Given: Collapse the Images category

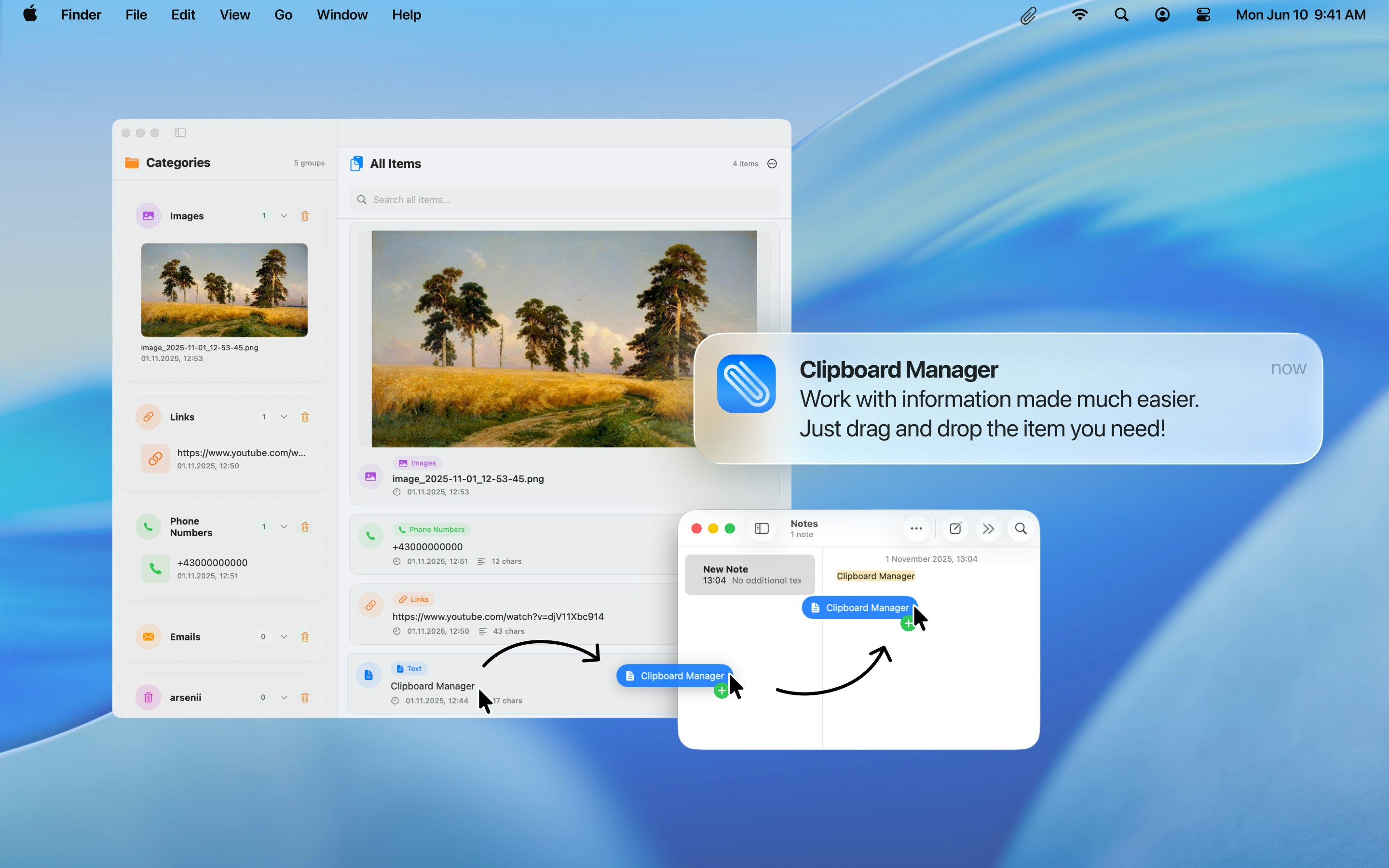Looking at the screenshot, I should tap(284, 216).
